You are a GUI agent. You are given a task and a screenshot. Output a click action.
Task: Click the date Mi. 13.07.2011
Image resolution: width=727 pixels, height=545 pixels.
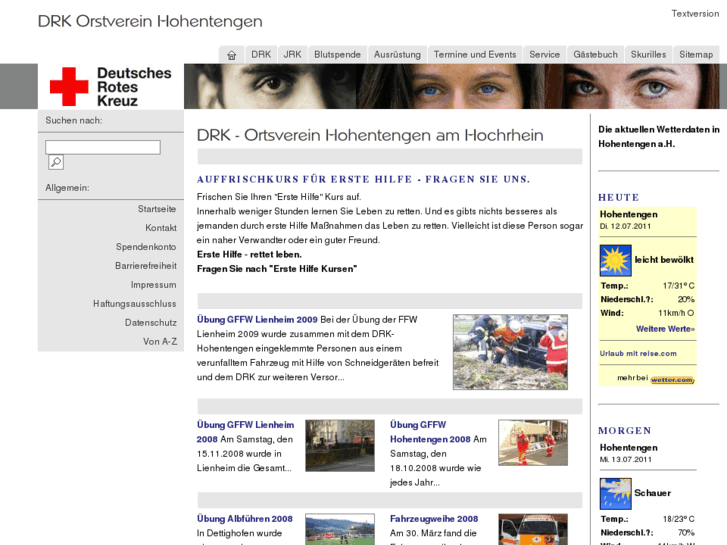click(625, 460)
